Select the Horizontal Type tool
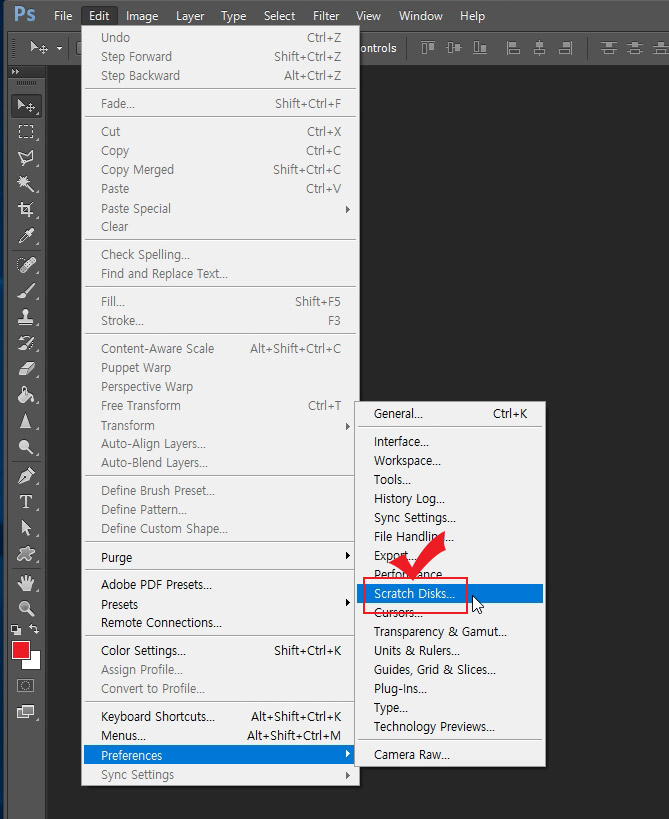Viewport: 669px width, 819px height. pyautogui.click(x=26, y=502)
